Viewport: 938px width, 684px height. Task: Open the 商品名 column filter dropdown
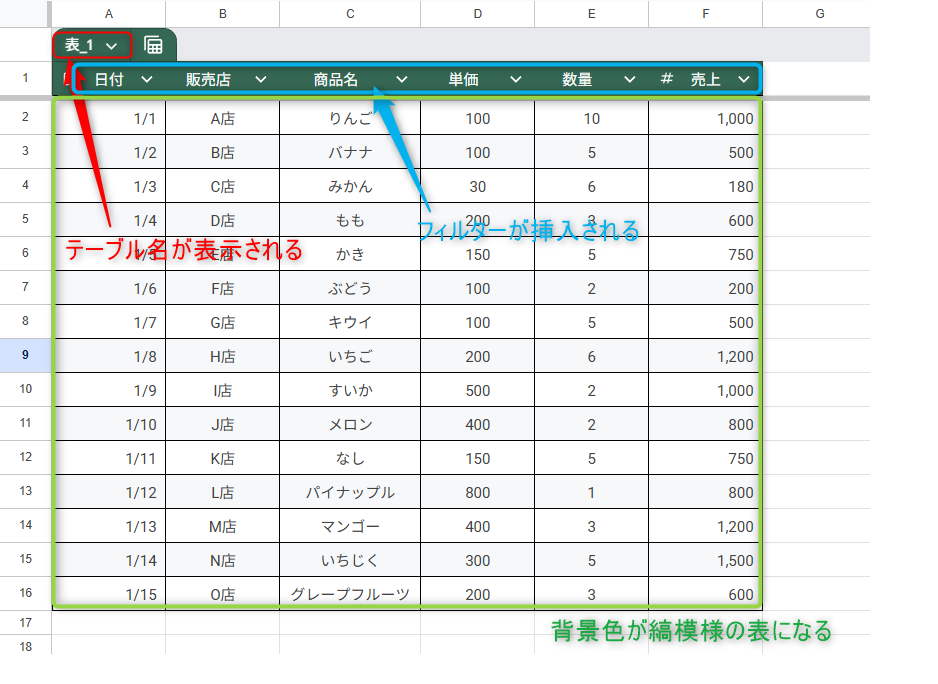(x=401, y=79)
